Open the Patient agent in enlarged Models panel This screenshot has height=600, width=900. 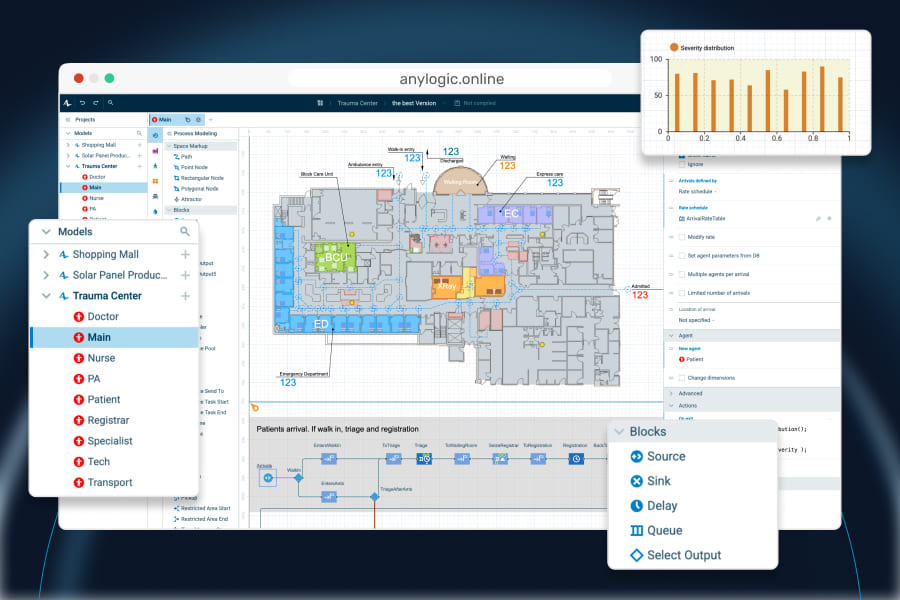[97, 399]
